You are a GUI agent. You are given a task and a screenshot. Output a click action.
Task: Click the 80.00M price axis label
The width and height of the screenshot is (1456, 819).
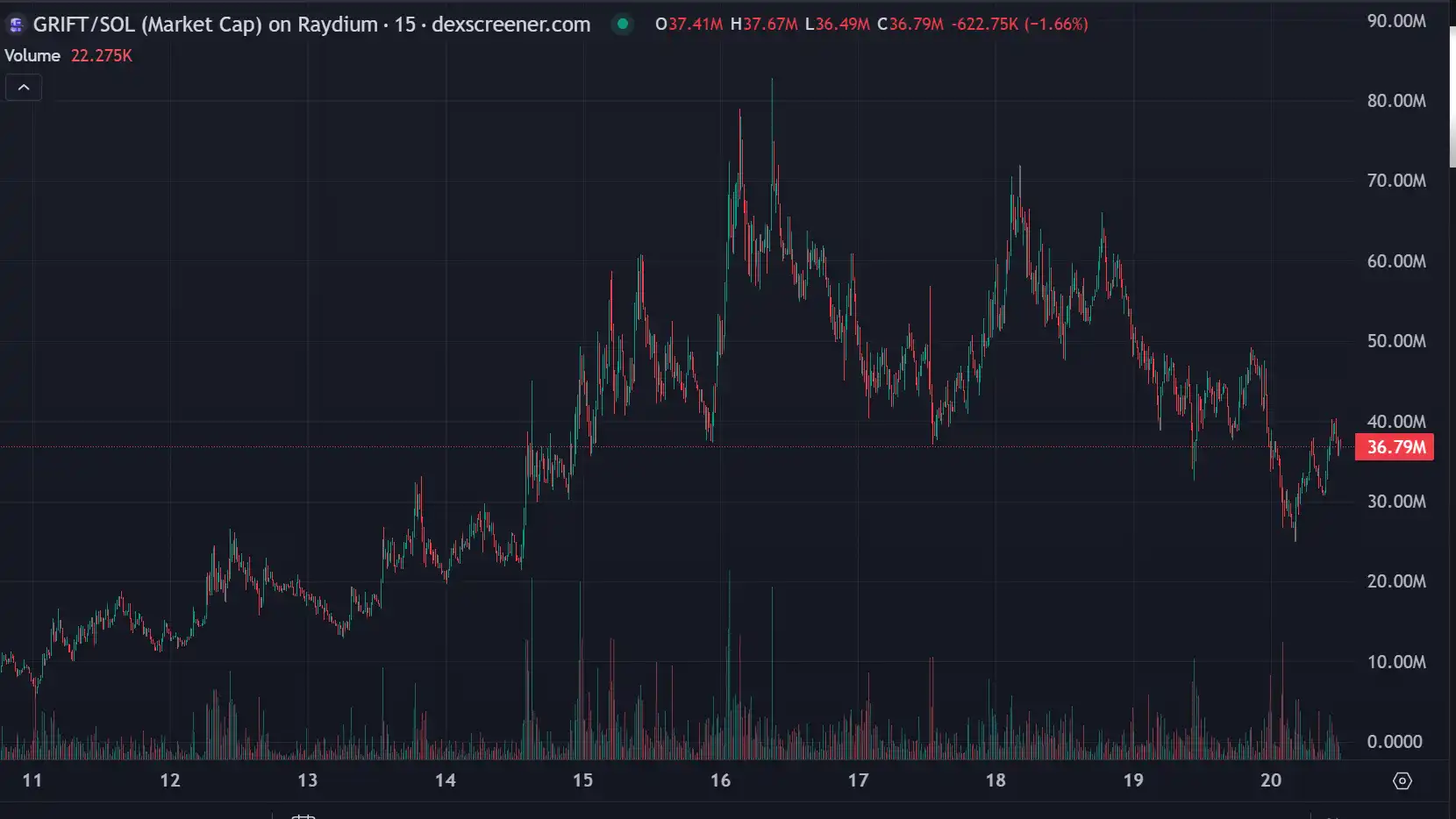(x=1396, y=101)
